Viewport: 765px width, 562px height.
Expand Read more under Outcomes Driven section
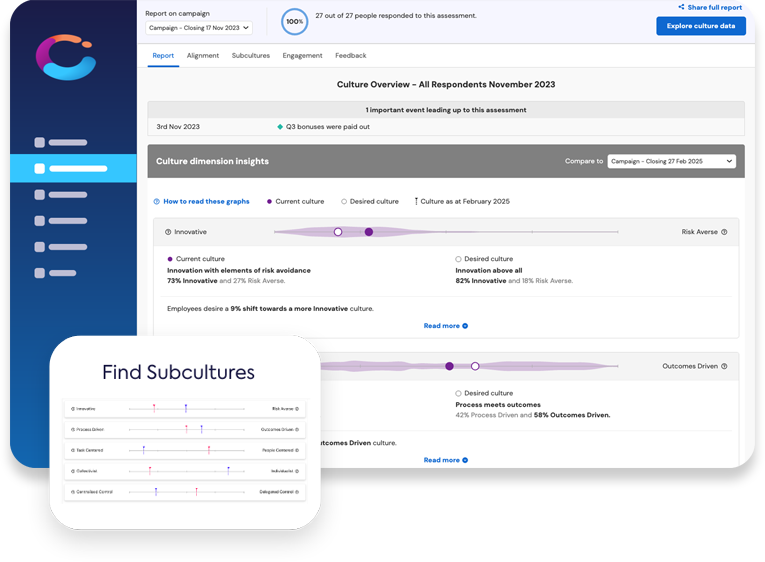click(445, 460)
